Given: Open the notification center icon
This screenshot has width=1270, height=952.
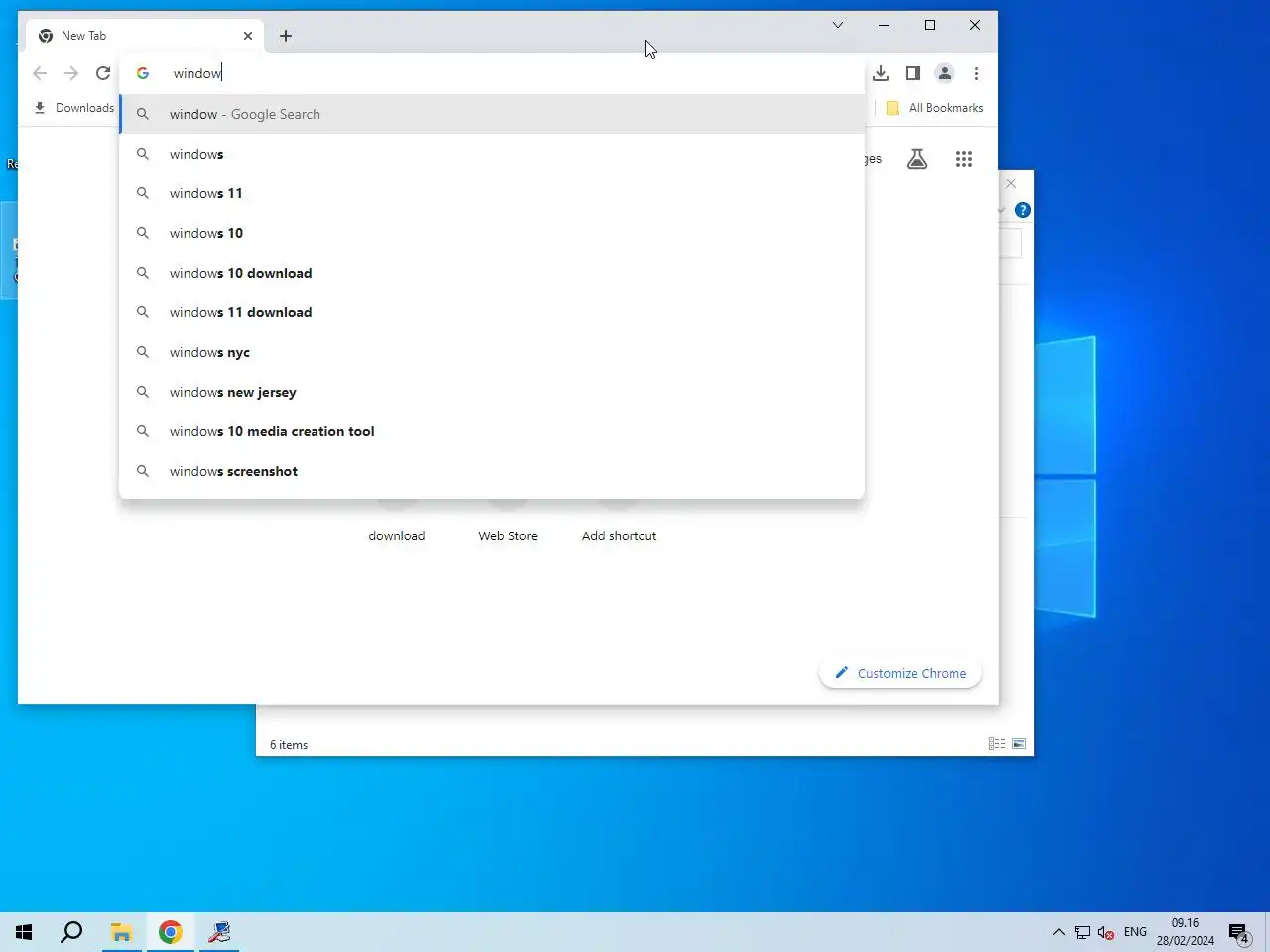Looking at the screenshot, I should tap(1239, 932).
